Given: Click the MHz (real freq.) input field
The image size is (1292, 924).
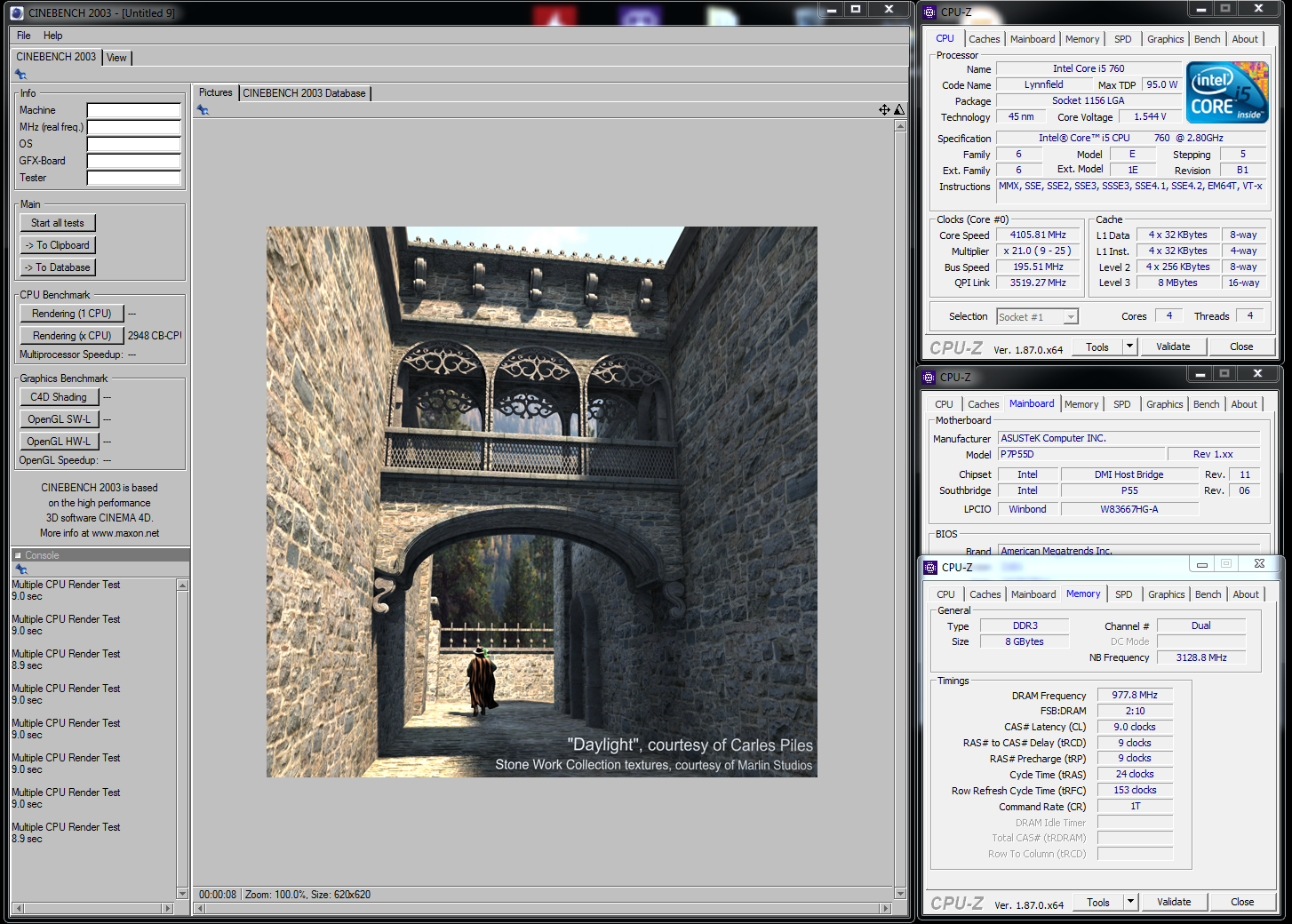Looking at the screenshot, I should pyautogui.click(x=134, y=128).
